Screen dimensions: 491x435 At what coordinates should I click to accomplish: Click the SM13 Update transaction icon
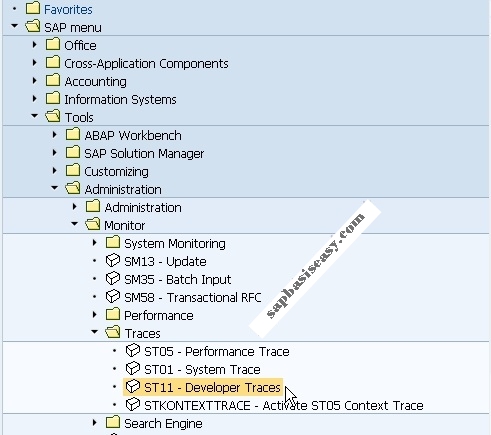pyautogui.click(x=113, y=260)
